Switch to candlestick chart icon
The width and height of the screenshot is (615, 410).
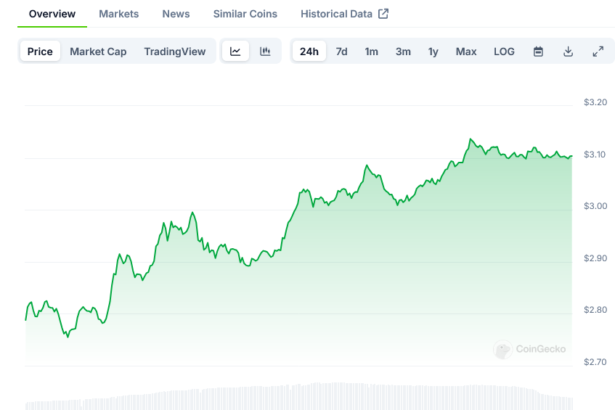265,51
